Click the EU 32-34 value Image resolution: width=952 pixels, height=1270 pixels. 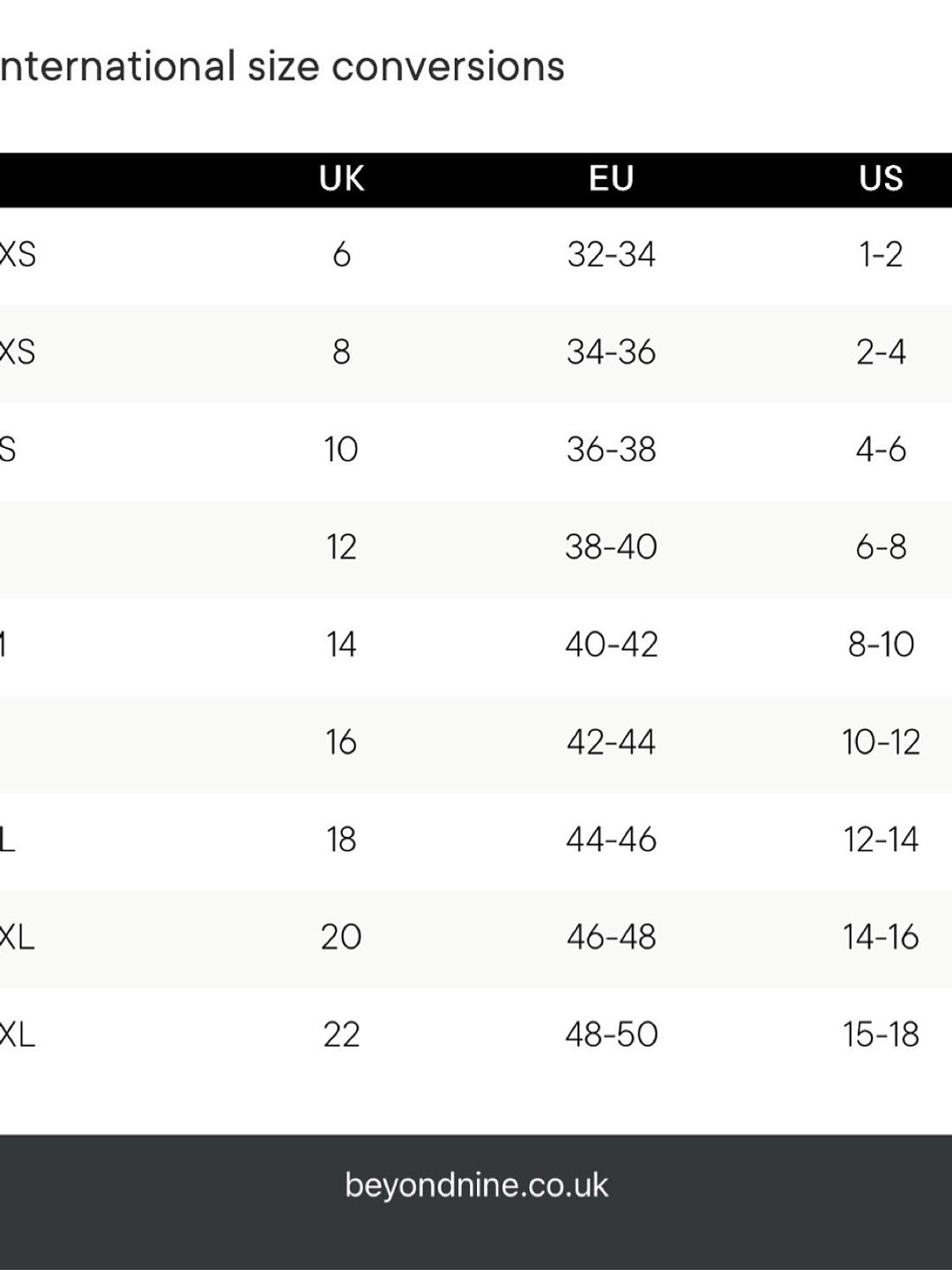coord(611,255)
